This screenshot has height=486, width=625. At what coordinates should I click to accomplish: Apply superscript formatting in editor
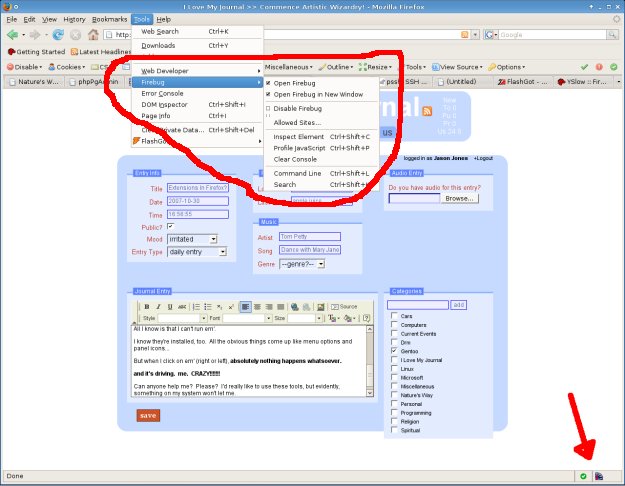231,307
